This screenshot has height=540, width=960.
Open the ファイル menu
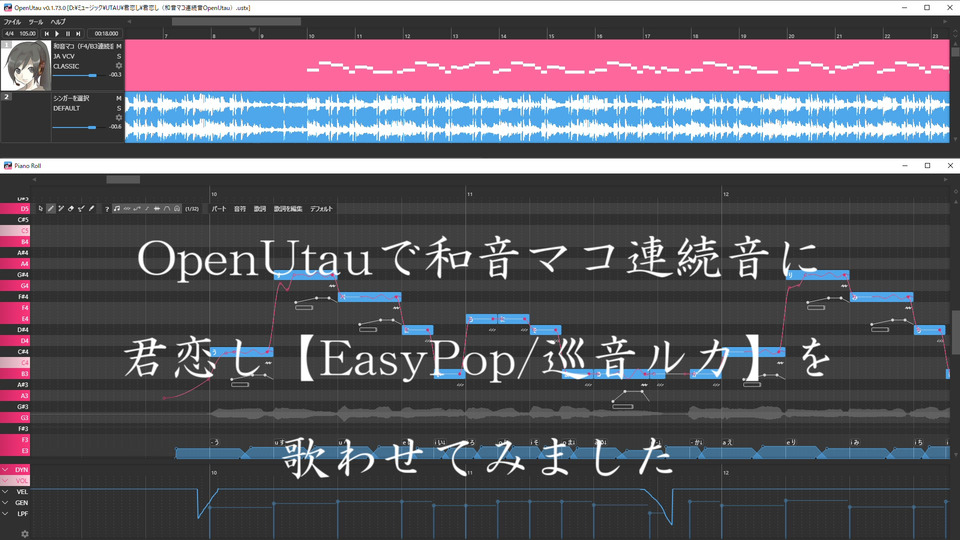[x=12, y=22]
